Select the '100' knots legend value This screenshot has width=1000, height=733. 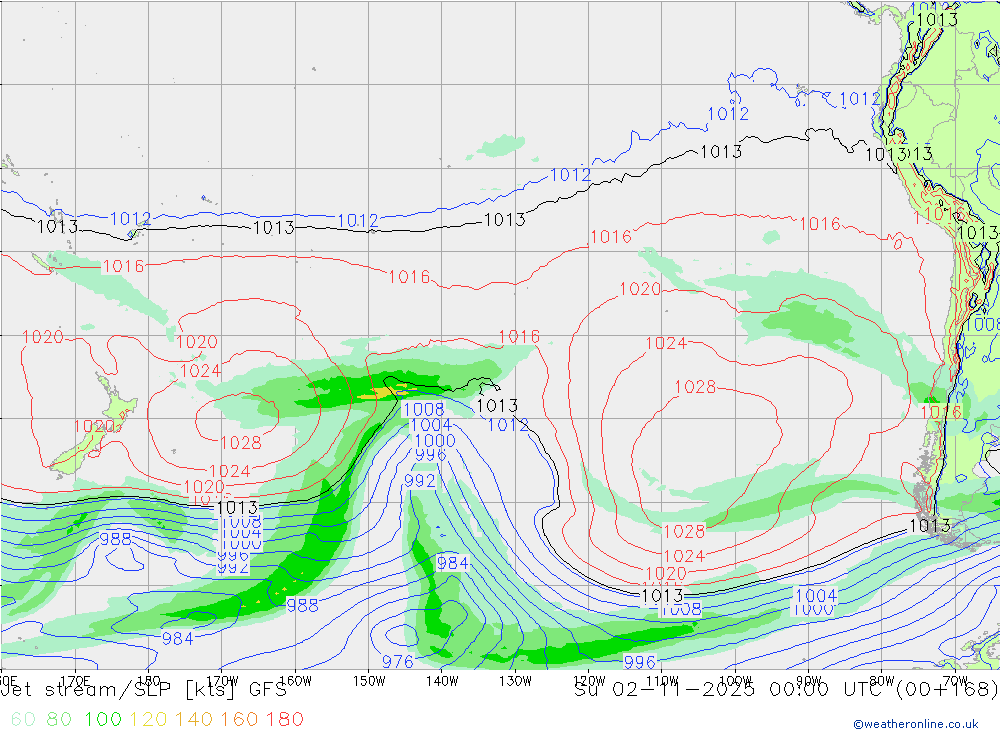coord(103,720)
